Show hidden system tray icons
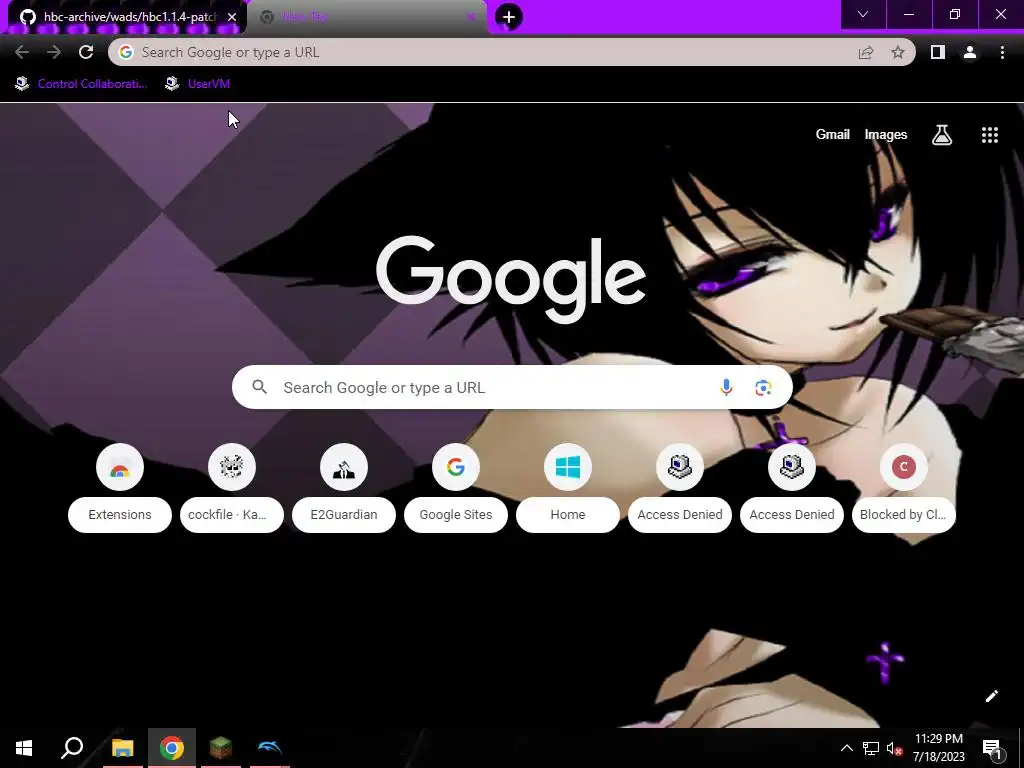 click(846, 748)
